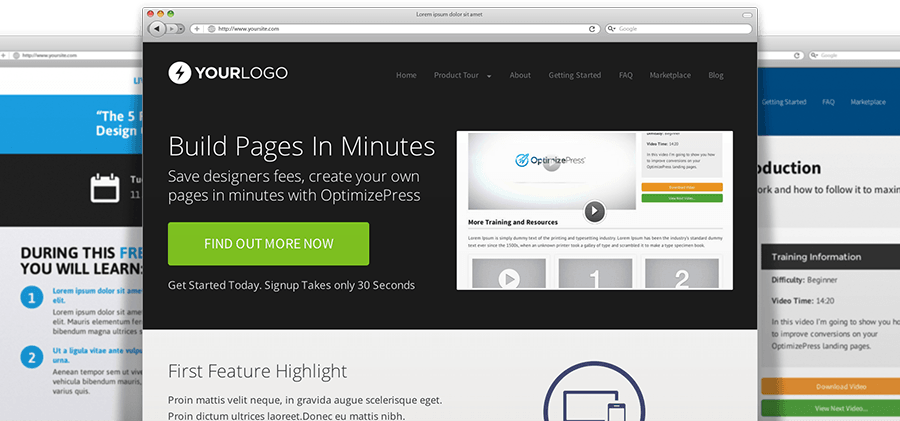Click the plus add-bookmark button
900x421 pixels.
click(x=196, y=29)
